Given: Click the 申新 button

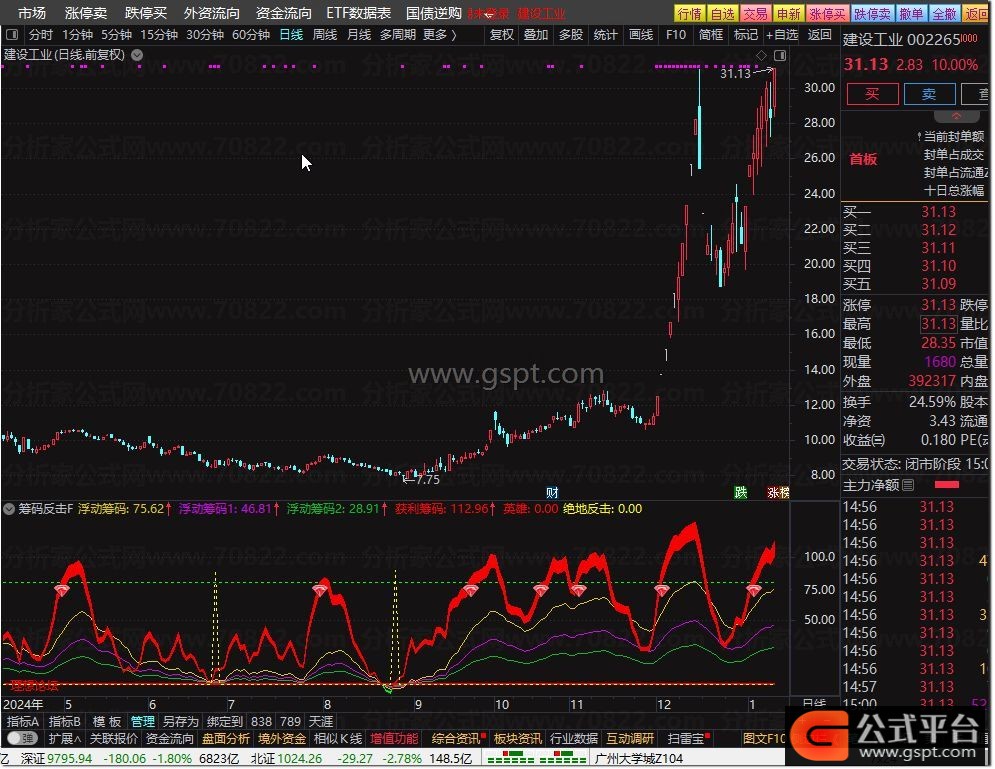Looking at the screenshot, I should pos(789,13).
